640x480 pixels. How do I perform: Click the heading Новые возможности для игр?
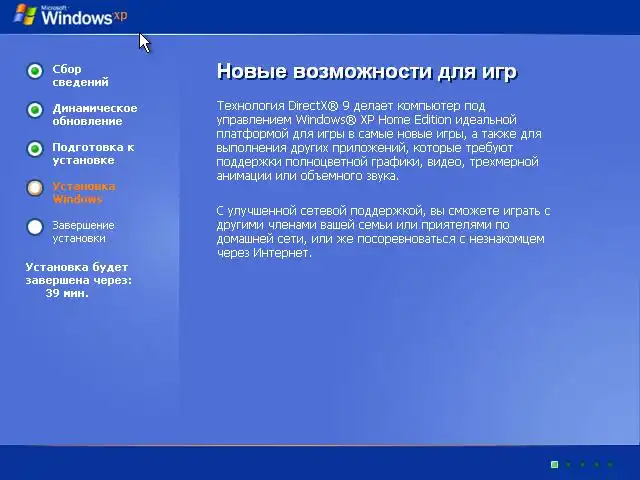click(x=367, y=71)
